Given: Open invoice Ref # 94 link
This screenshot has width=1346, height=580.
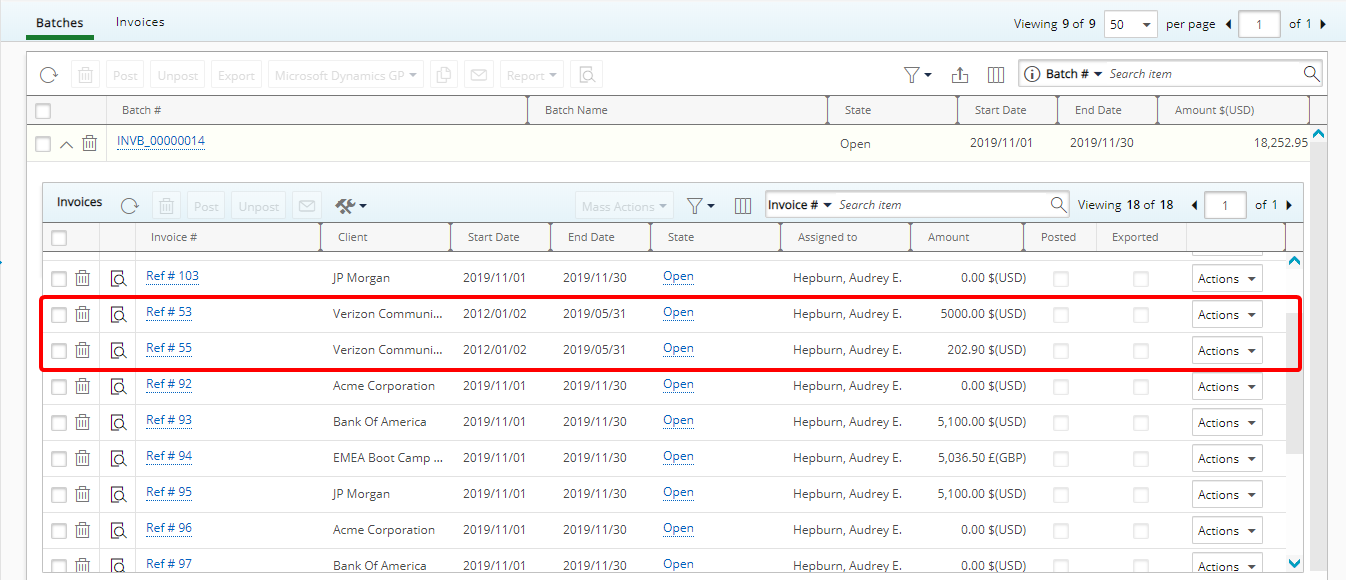Looking at the screenshot, I should [x=169, y=456].
